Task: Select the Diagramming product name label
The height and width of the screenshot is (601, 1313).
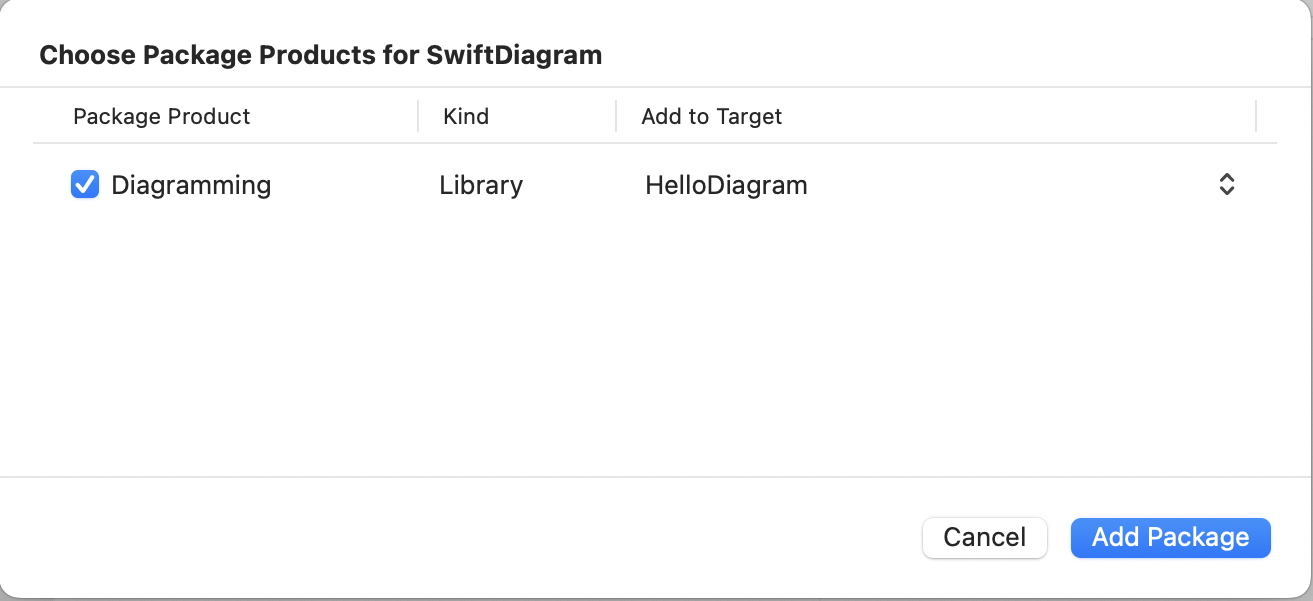Action: 191,185
